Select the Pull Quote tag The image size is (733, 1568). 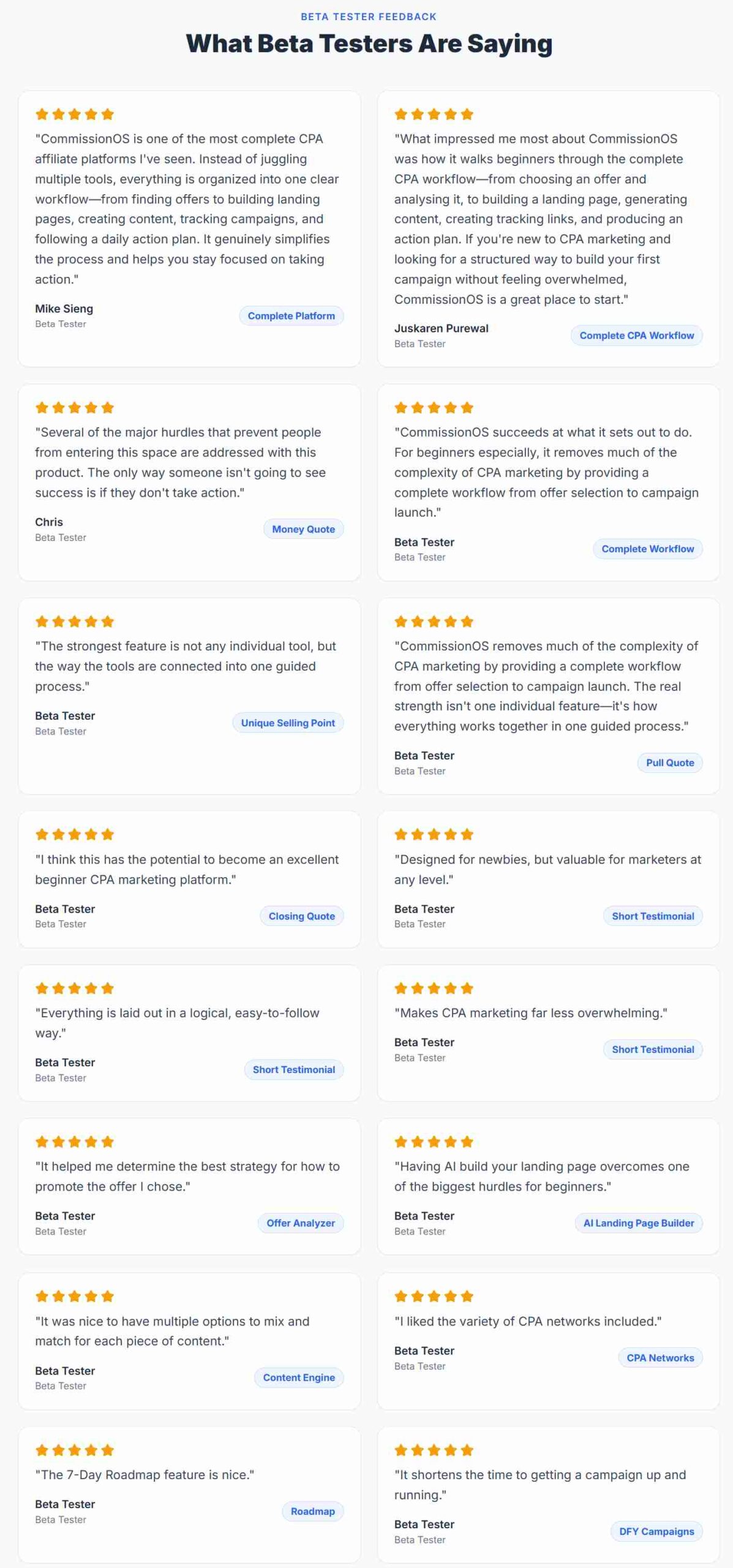[670, 763]
